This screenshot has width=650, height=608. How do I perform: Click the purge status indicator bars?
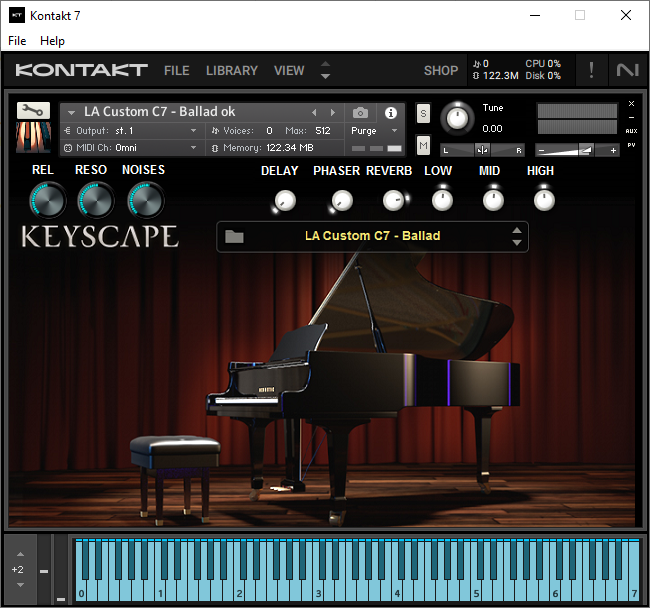pyautogui.click(x=376, y=148)
